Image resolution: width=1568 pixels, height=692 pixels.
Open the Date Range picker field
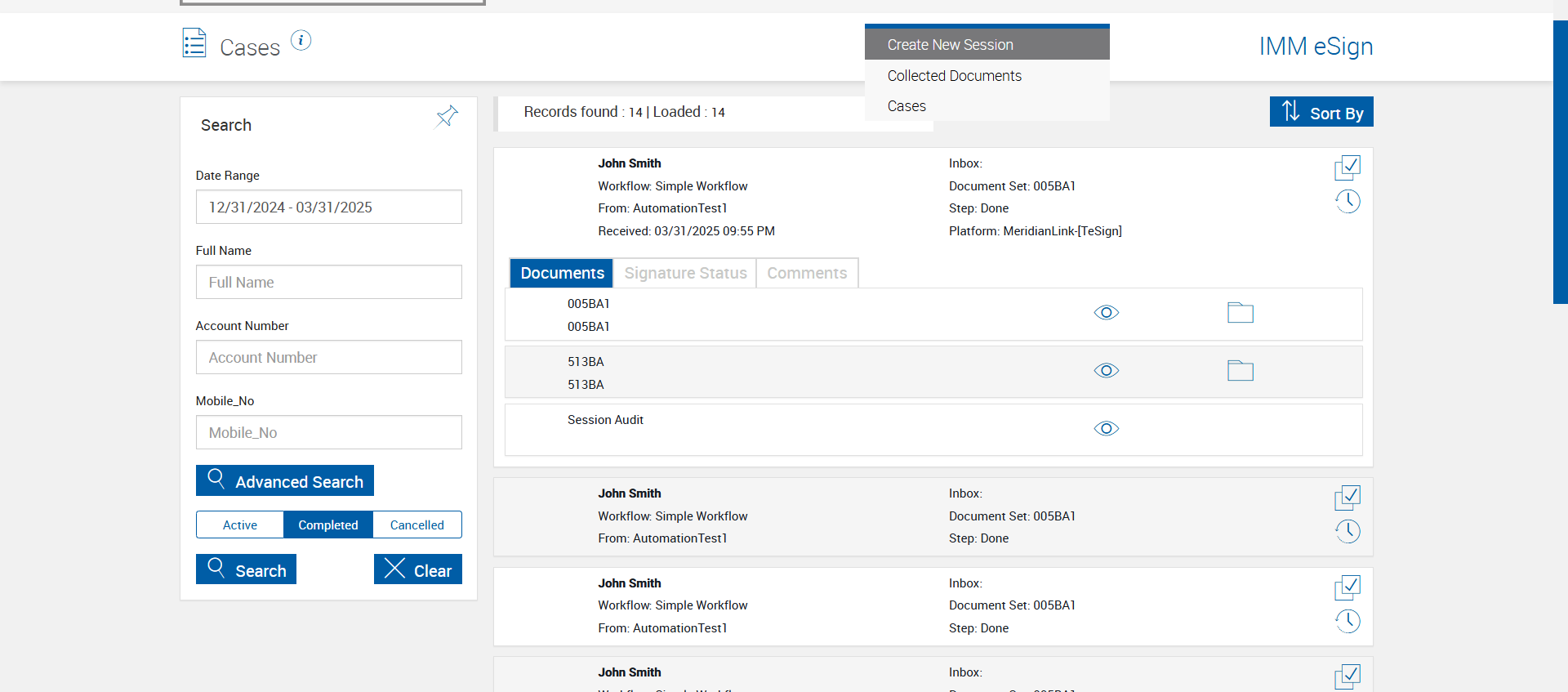(328, 208)
